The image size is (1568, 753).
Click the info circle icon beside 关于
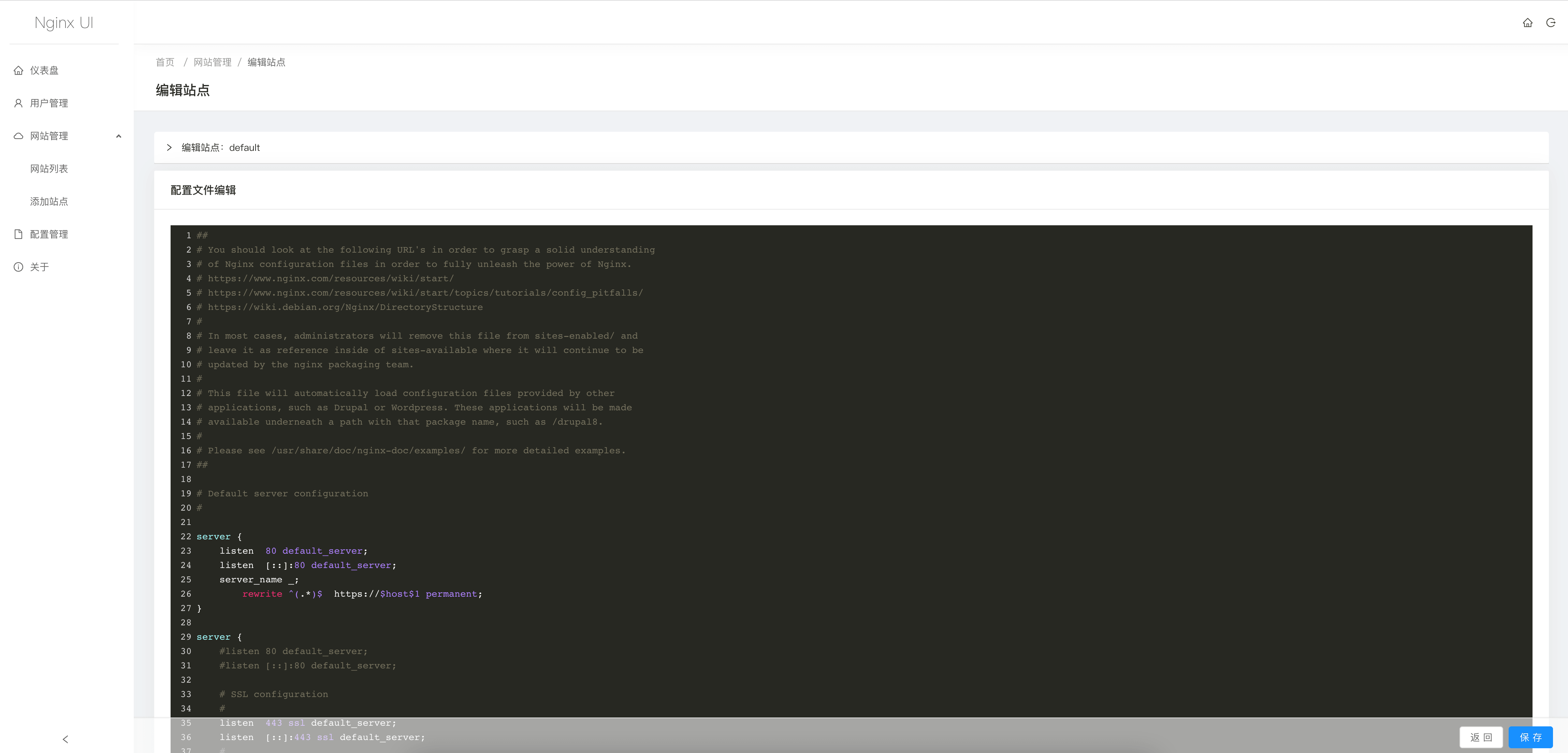click(18, 267)
